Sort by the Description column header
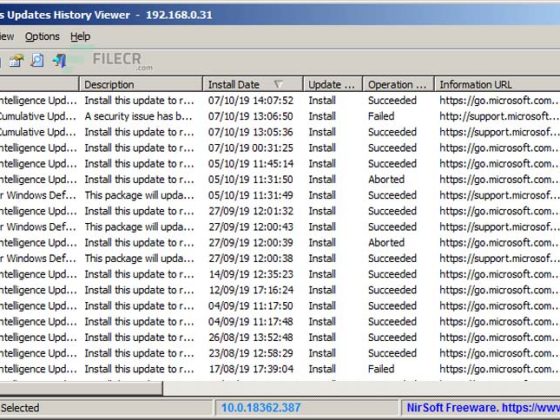560x420 pixels. point(141,84)
